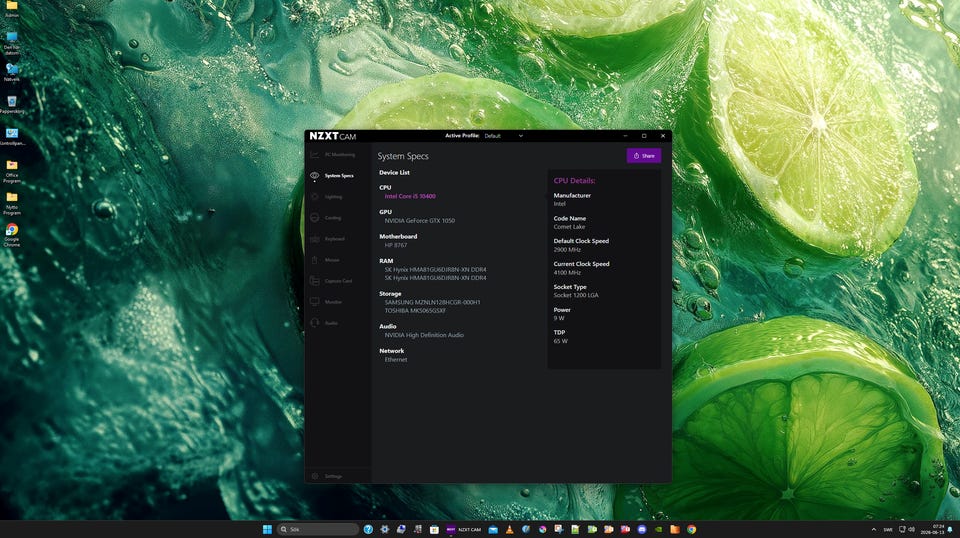The height and width of the screenshot is (538, 960).
Task: Click the Socket 1200 LGA value
Action: pyautogui.click(x=576, y=295)
